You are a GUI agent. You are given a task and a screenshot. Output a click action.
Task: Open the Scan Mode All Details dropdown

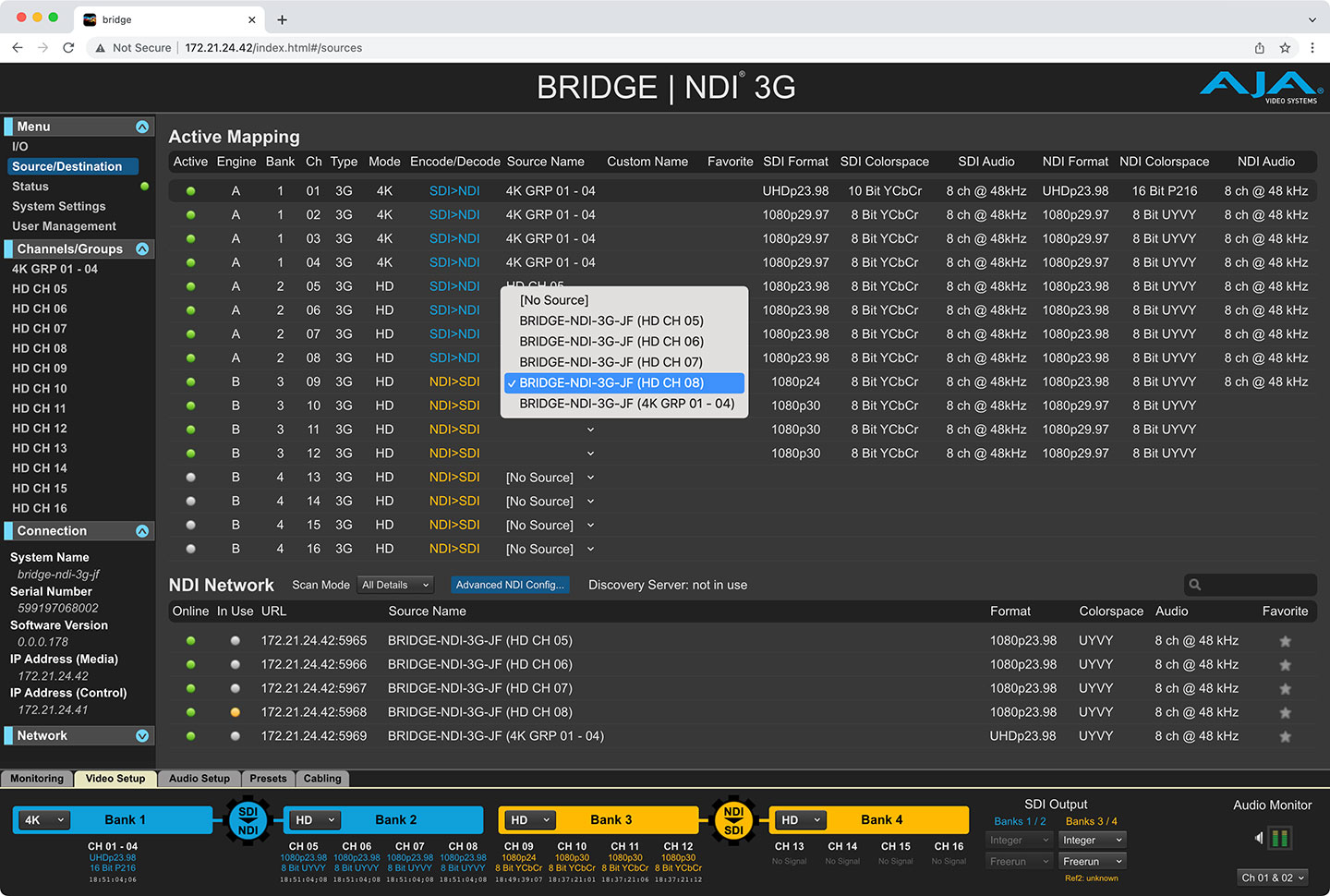coord(395,585)
